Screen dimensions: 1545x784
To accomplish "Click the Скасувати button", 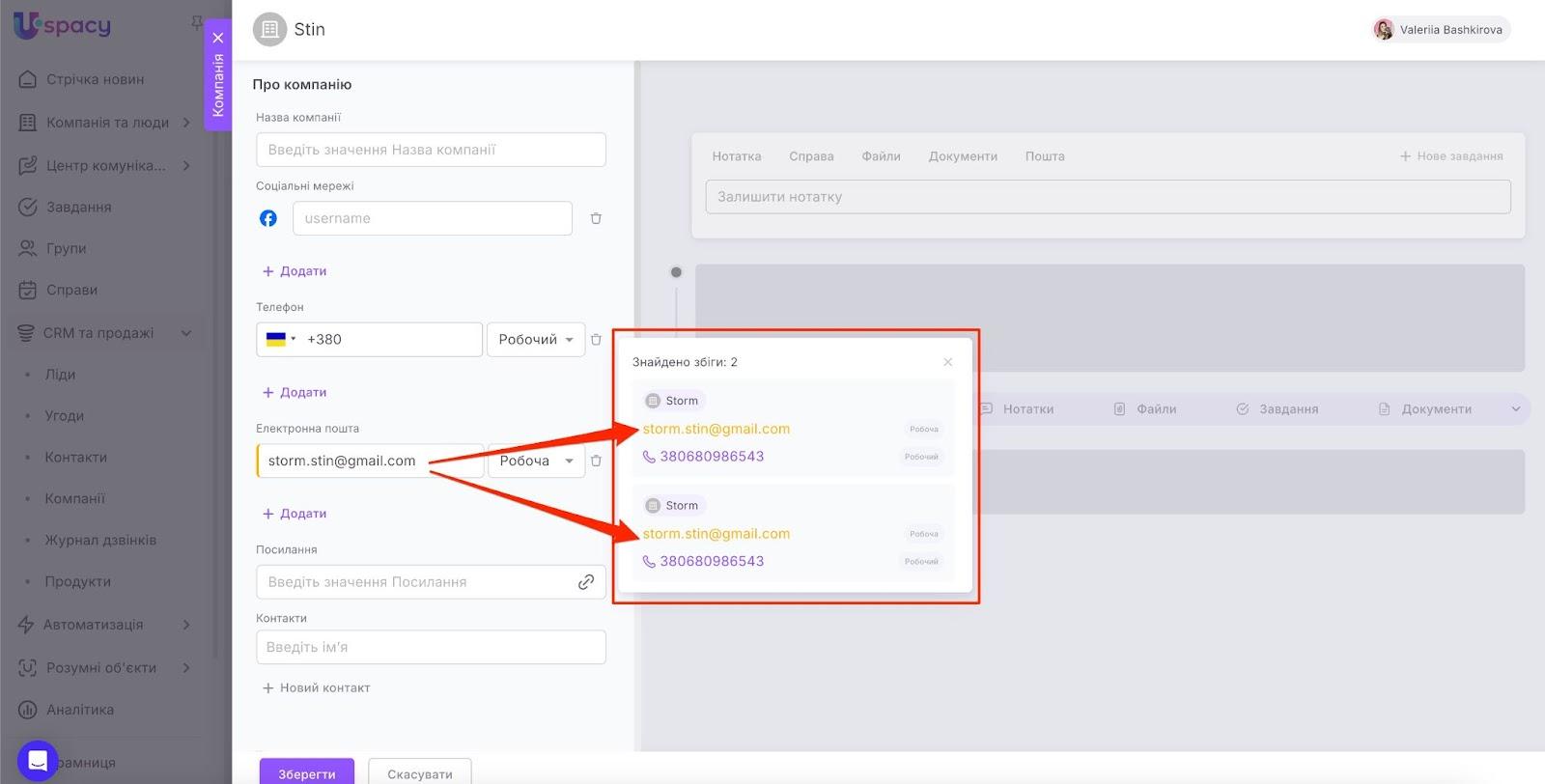I will (419, 773).
